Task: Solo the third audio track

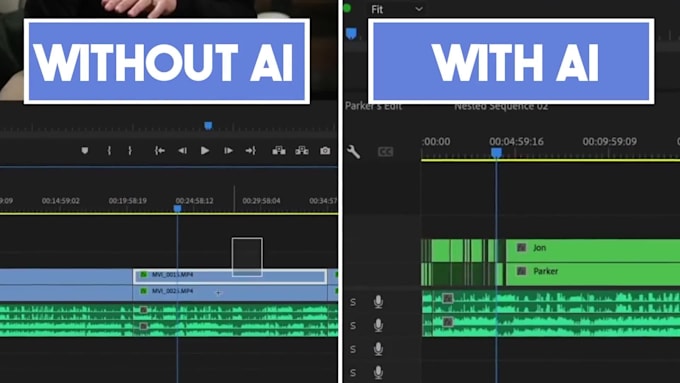Action: pyautogui.click(x=353, y=349)
